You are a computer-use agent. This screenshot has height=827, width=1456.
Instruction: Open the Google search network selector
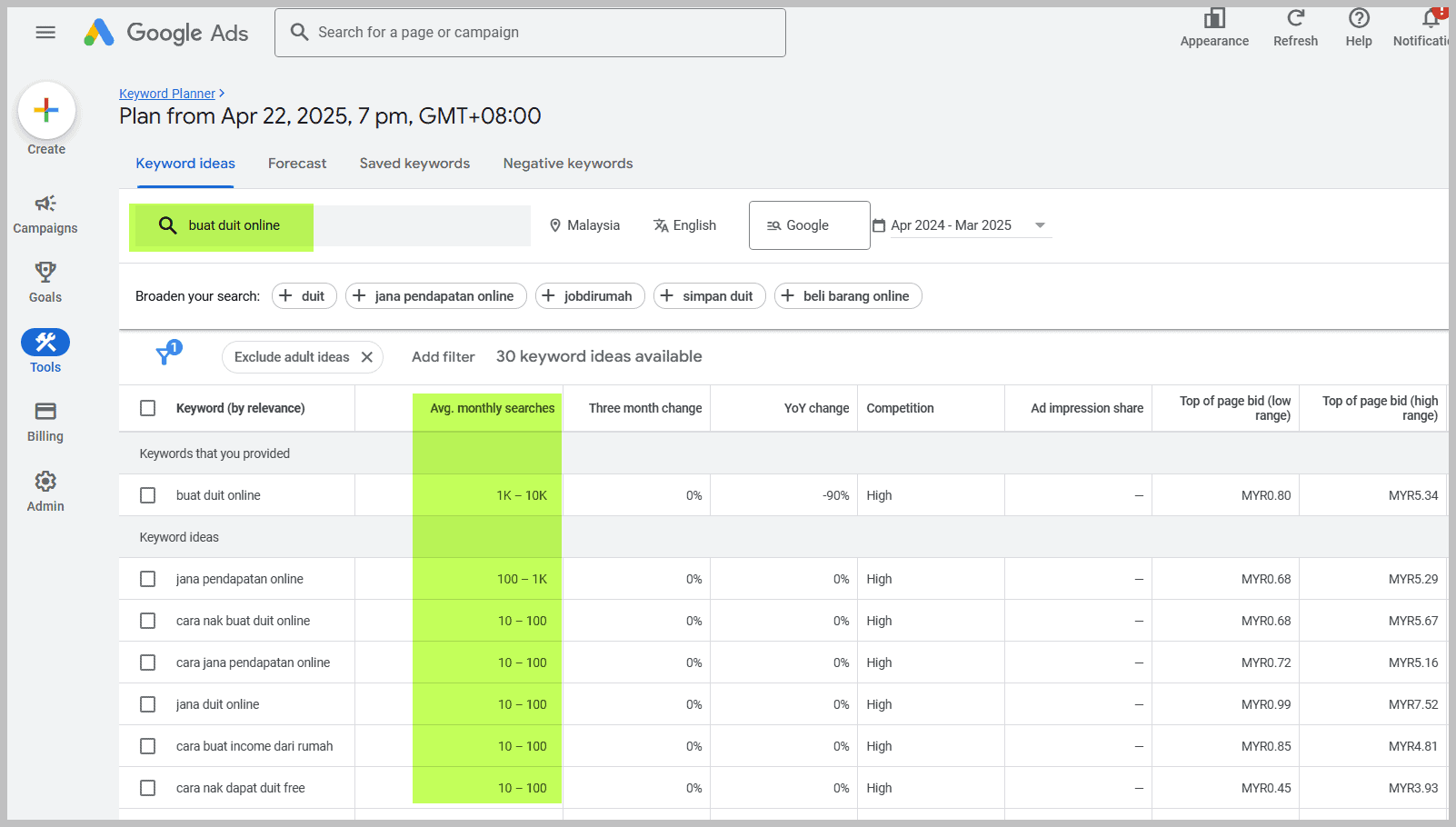808,225
